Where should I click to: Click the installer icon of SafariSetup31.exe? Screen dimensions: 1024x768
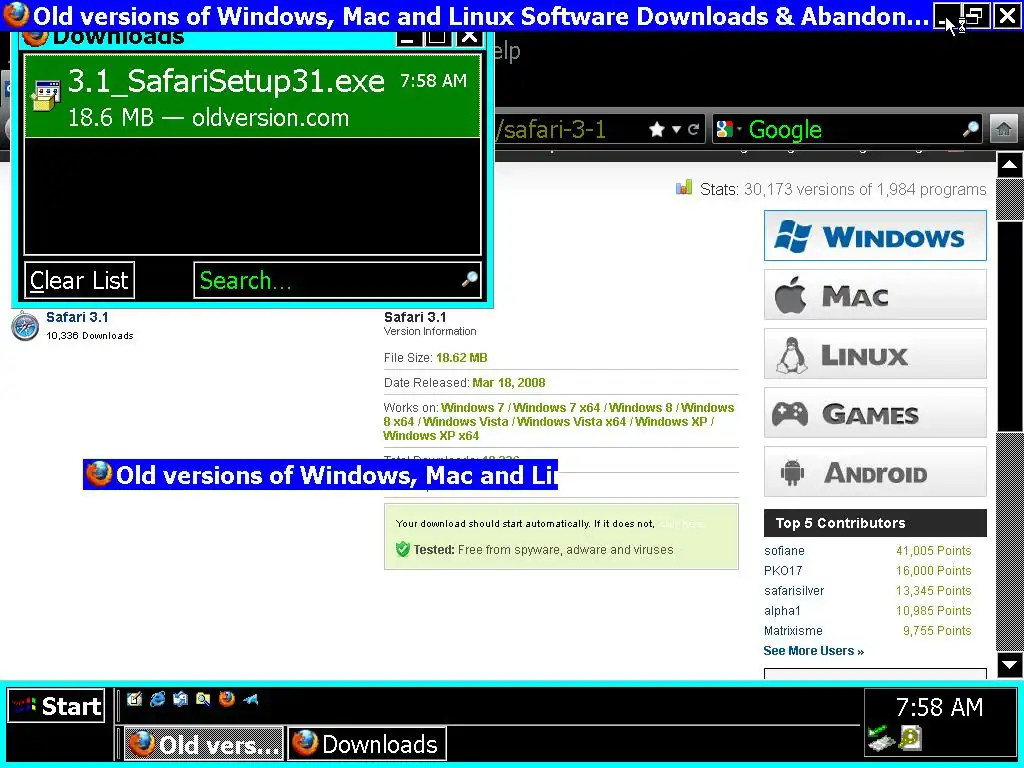point(46,97)
